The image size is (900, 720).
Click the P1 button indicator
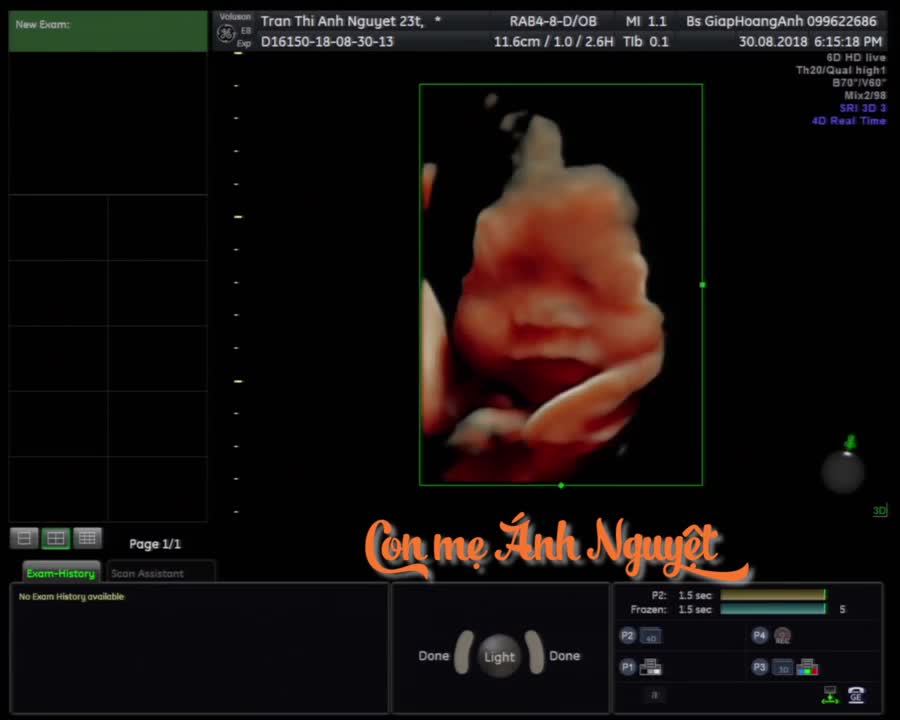click(627, 667)
